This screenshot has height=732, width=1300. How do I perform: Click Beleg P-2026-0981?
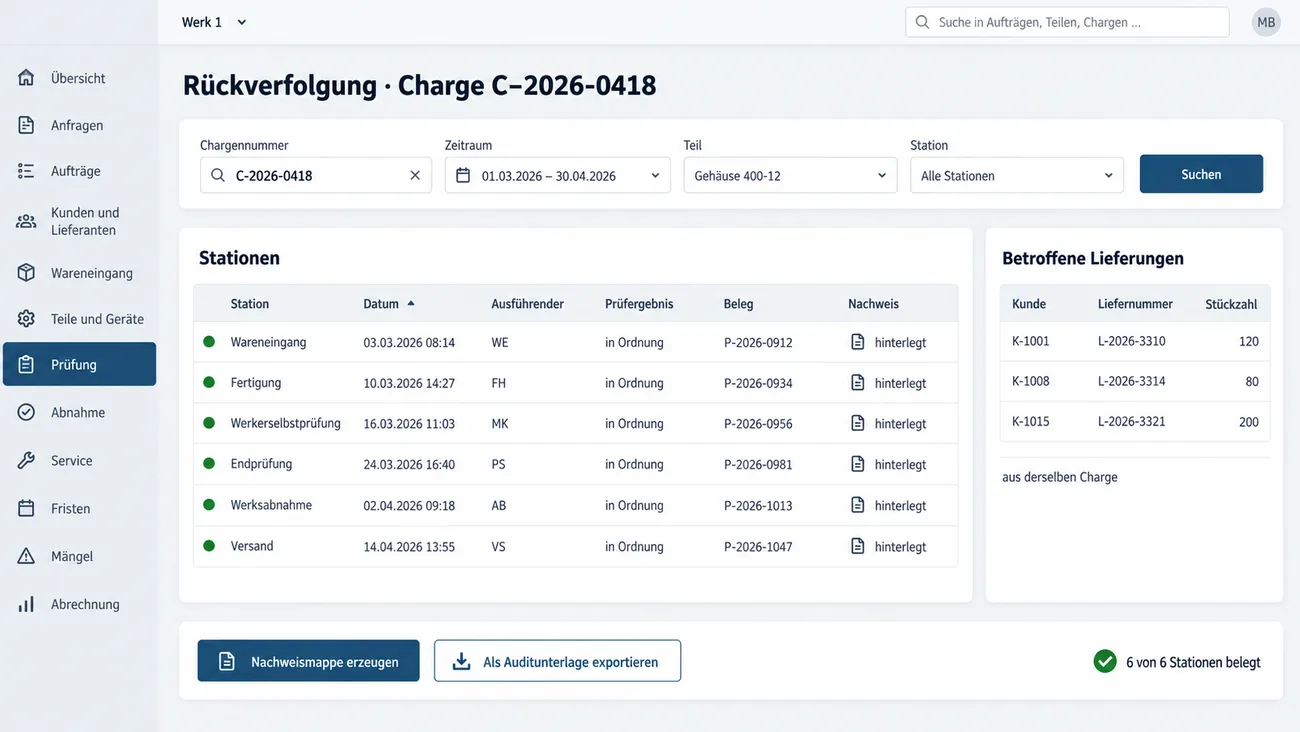[x=758, y=464]
